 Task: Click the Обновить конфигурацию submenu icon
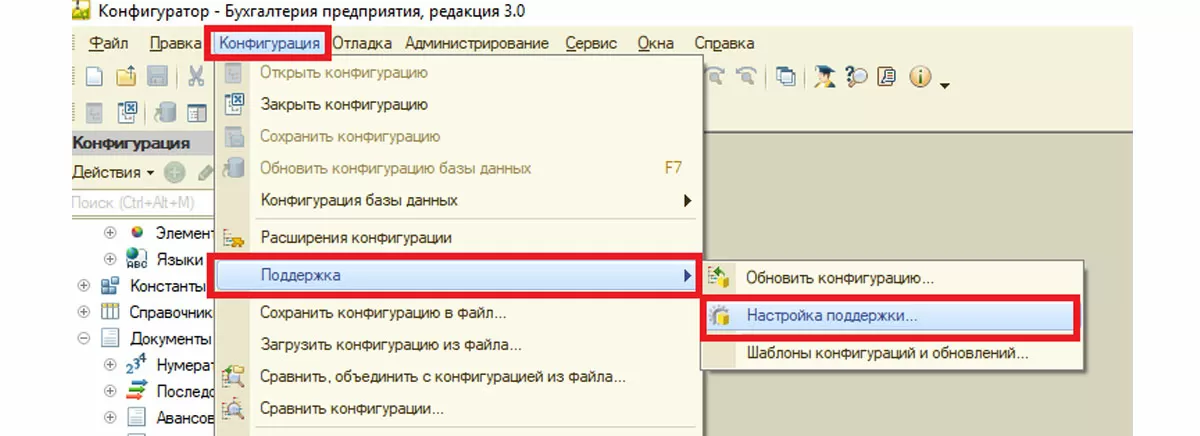pos(720,277)
